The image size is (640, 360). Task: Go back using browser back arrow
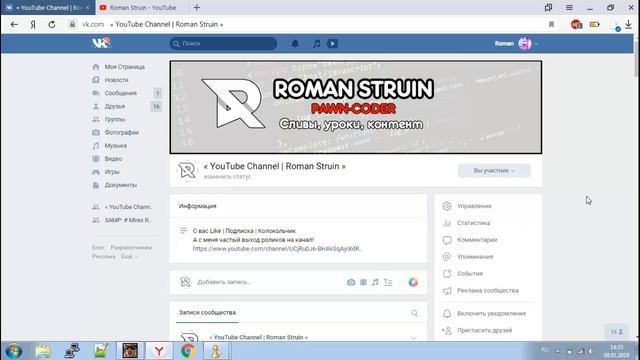click(x=14, y=24)
